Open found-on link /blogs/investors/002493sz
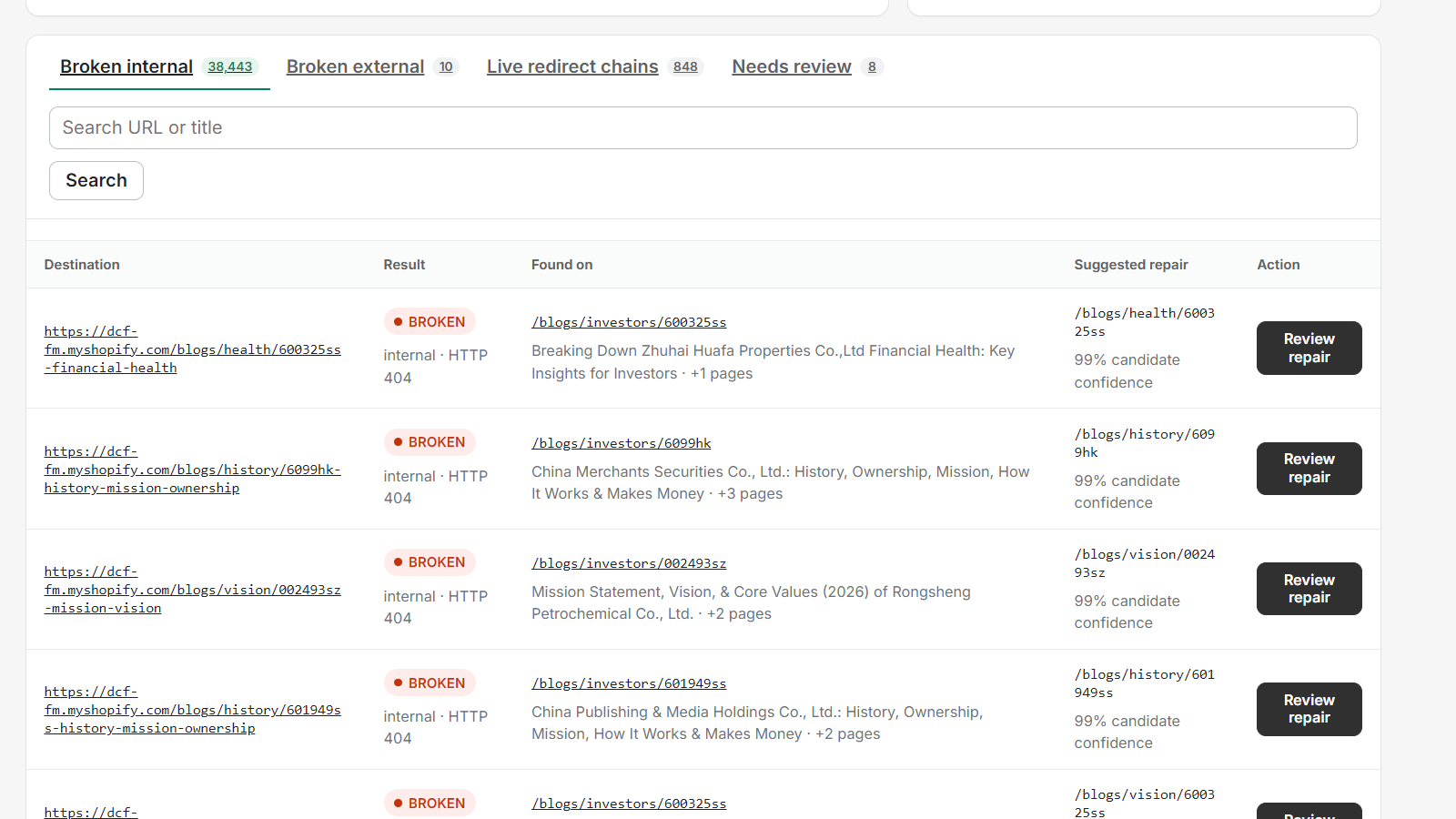This screenshot has width=1456, height=819. tap(629, 563)
